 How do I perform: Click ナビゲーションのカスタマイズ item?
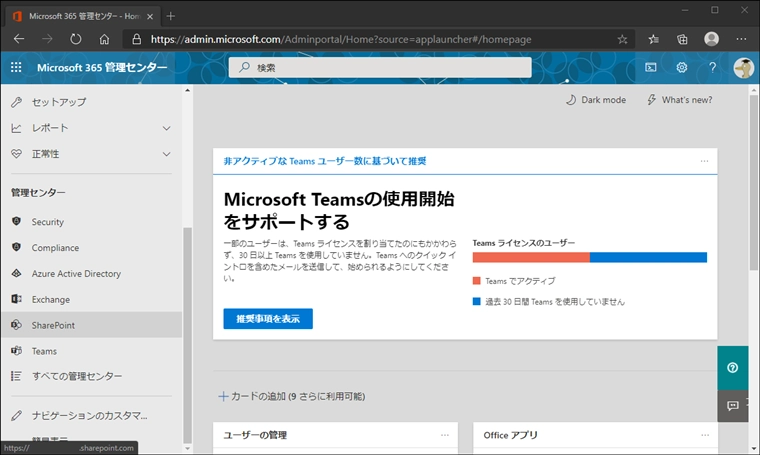[91, 416]
